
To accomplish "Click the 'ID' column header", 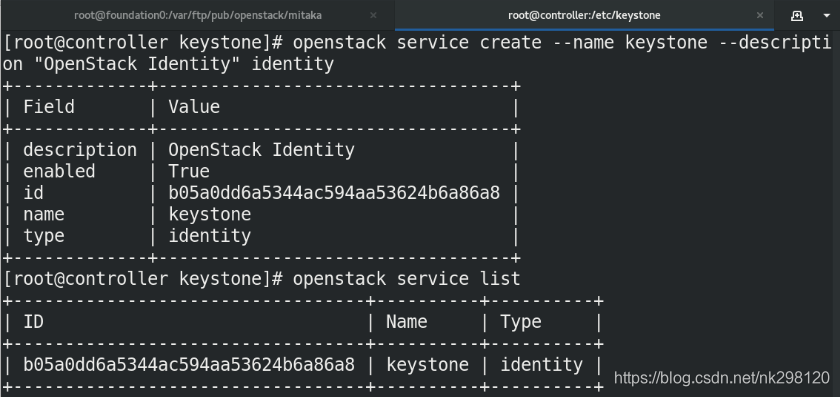I will pos(33,321).
